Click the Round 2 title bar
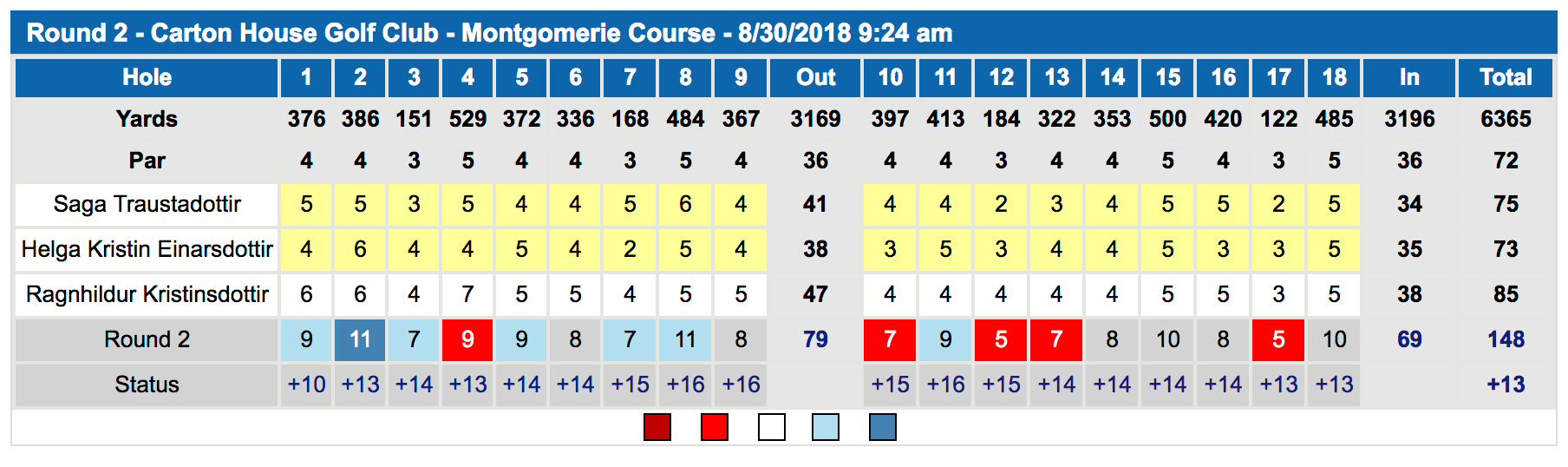Viewport: 1568px width, 467px height. pos(784,33)
